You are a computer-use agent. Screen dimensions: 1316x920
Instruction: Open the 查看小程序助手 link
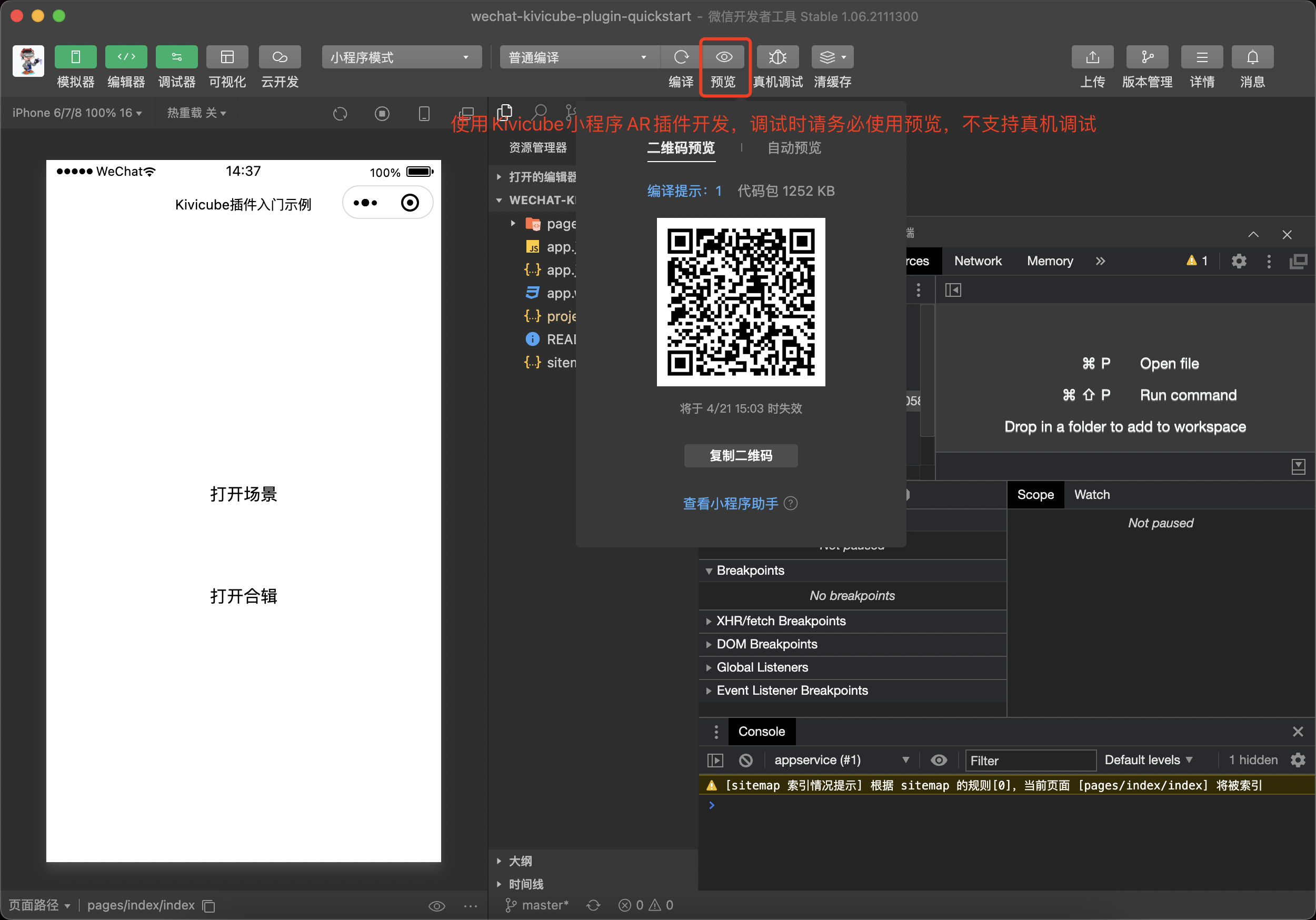[730, 503]
